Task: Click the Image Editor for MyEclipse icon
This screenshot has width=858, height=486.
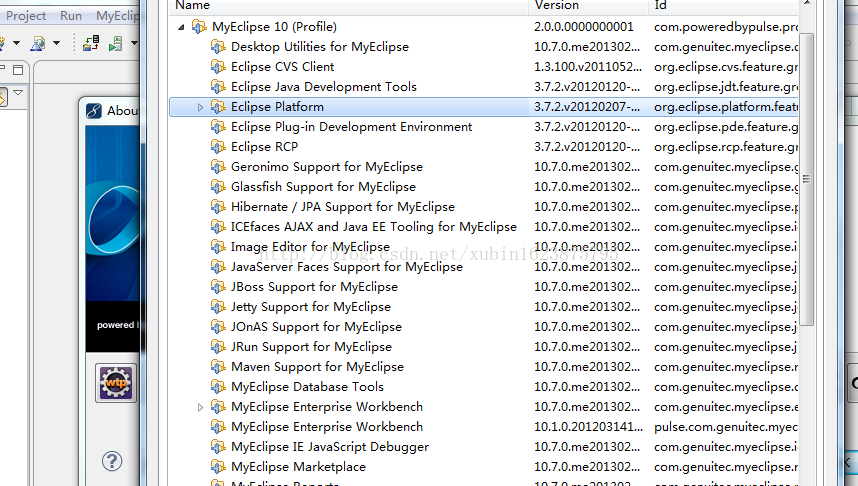Action: coord(218,247)
